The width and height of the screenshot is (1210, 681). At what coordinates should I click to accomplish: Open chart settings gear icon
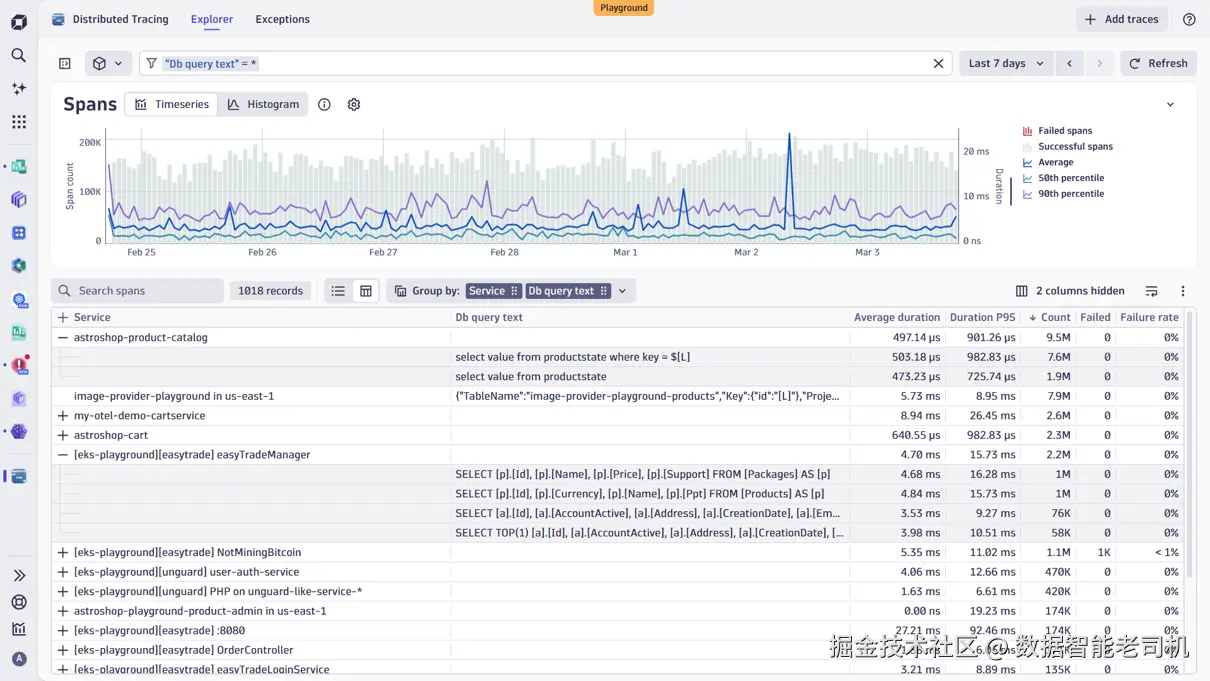tap(354, 104)
